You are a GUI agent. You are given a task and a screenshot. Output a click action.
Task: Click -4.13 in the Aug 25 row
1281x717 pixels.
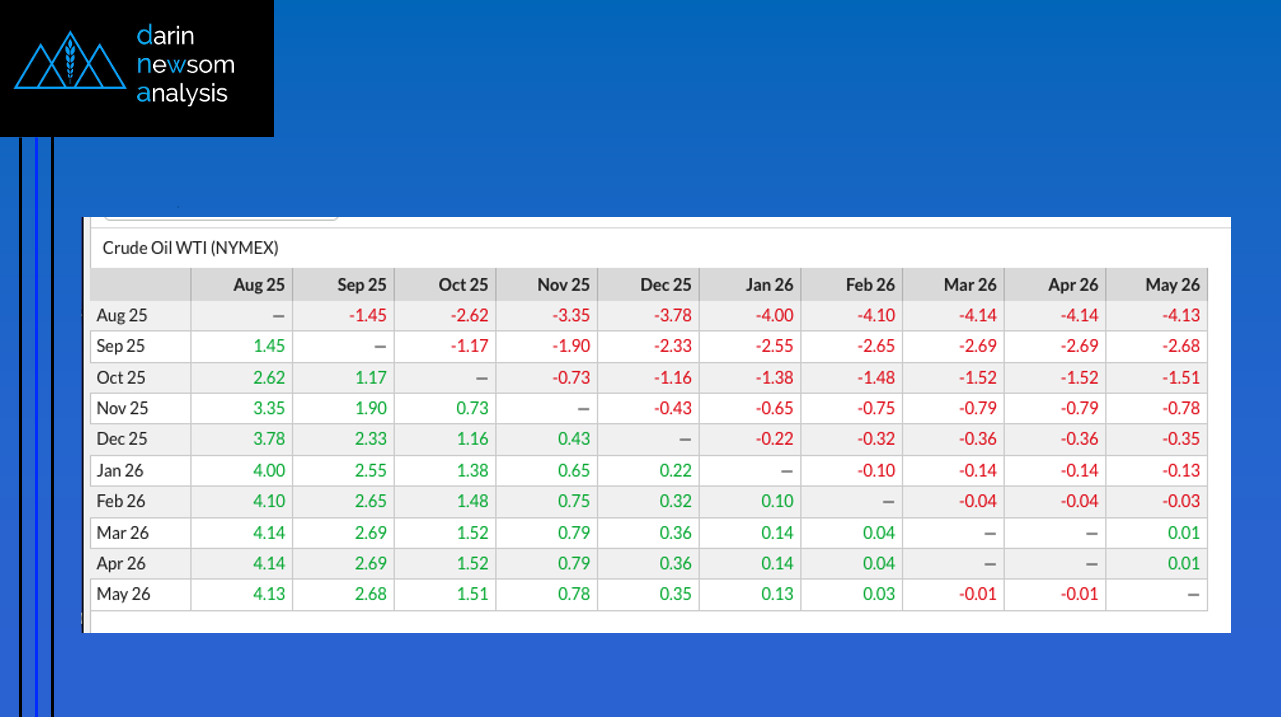(x=1179, y=316)
